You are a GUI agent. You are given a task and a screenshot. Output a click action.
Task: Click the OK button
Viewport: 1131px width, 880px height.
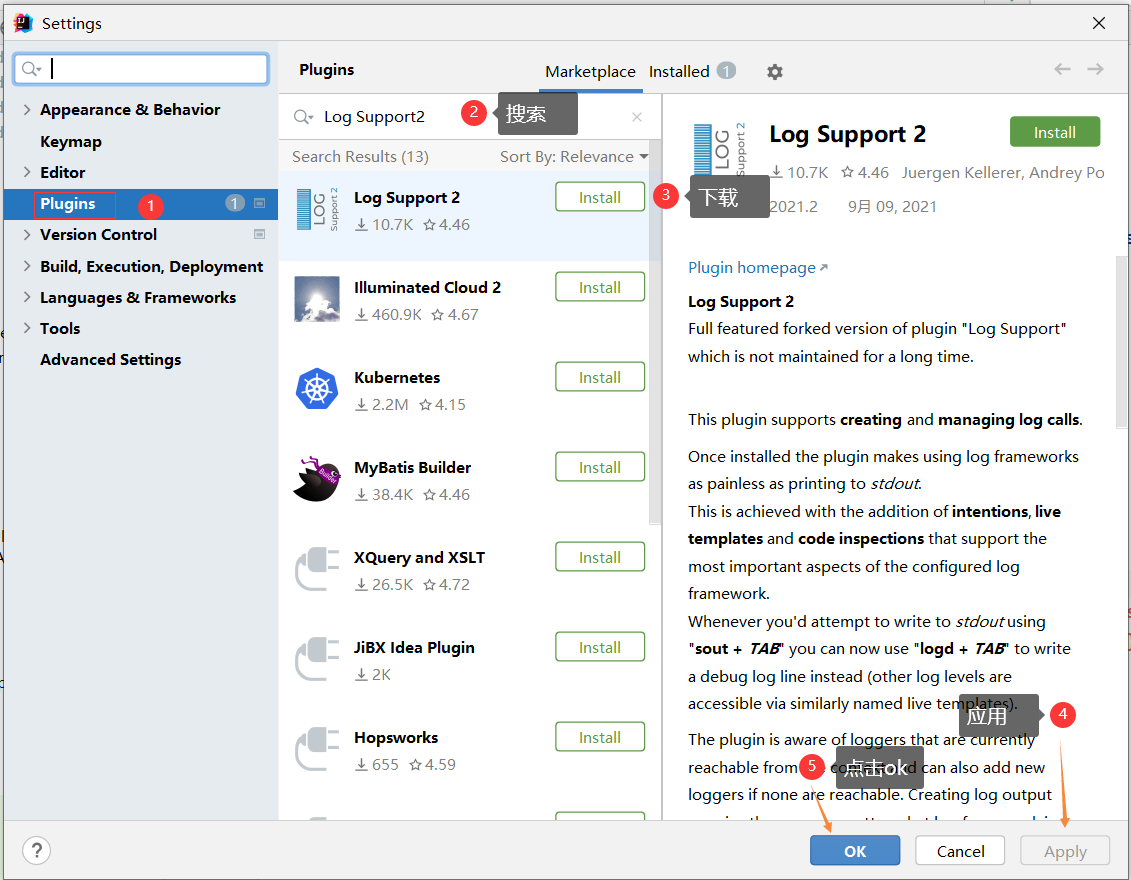[855, 850]
